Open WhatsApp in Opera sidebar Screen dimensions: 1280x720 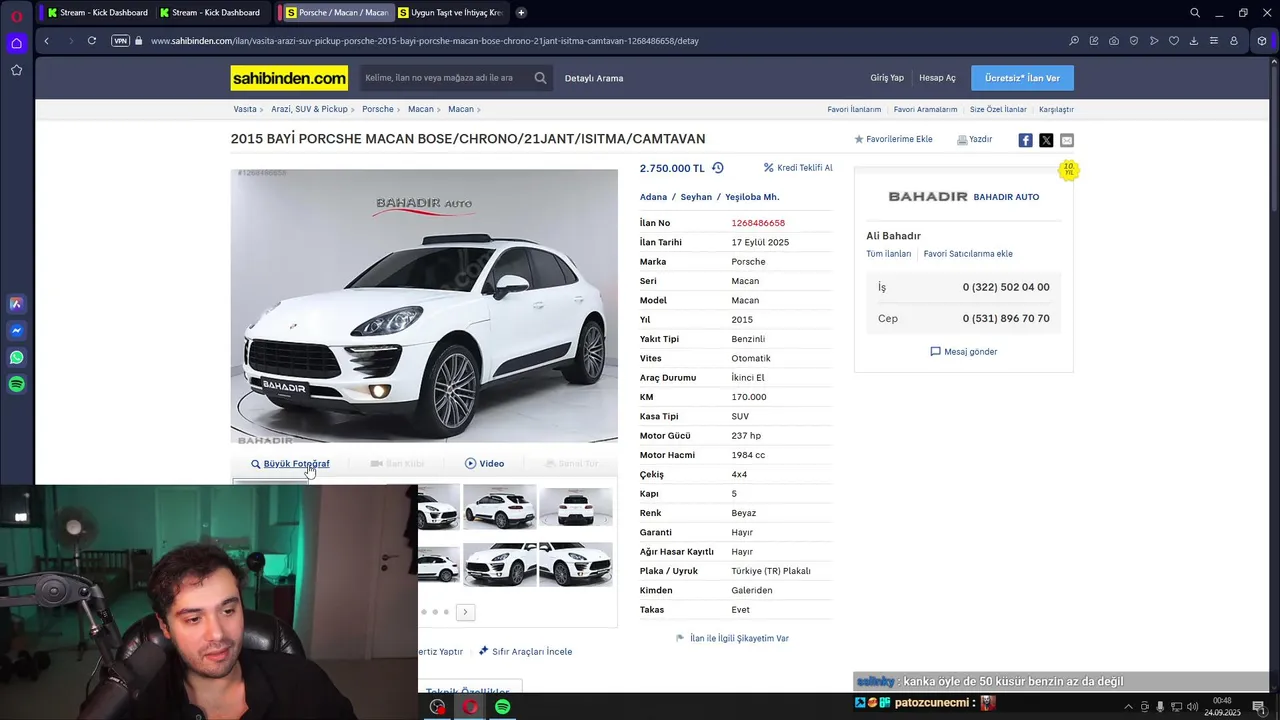tap(16, 357)
